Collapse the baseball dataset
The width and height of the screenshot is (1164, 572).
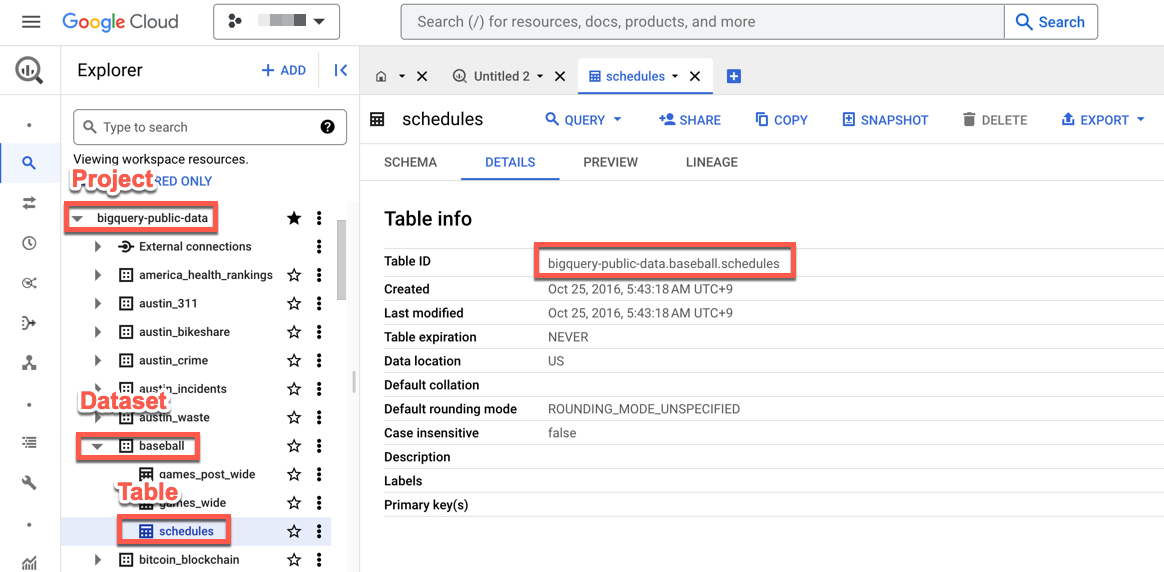point(97,447)
